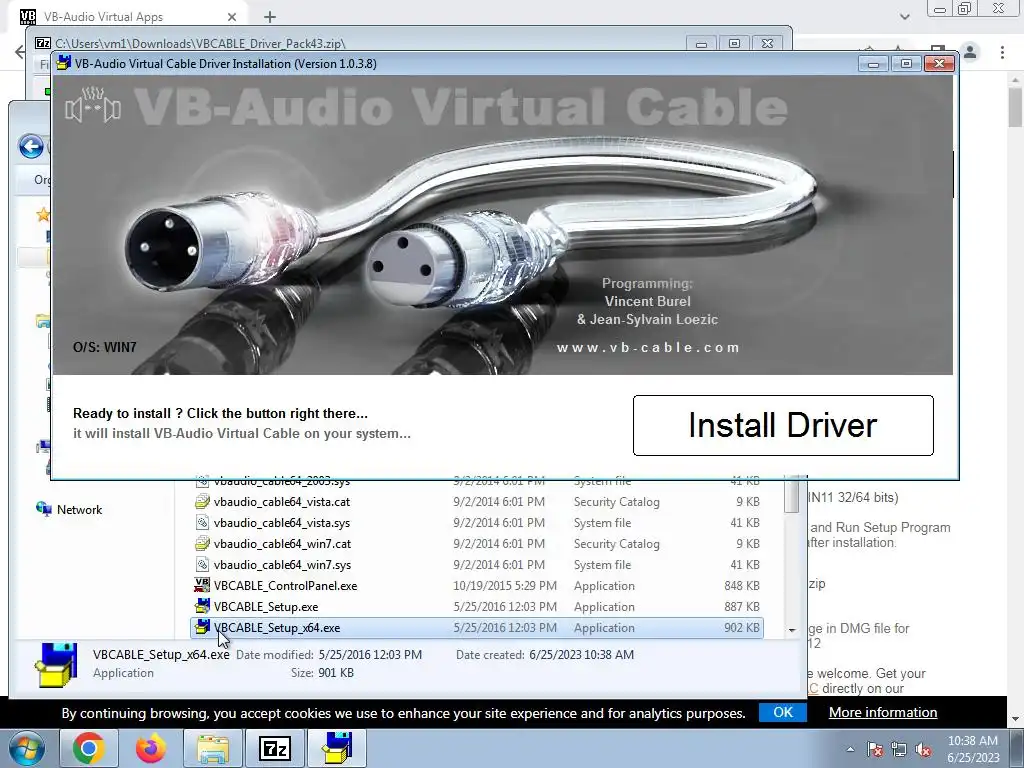Click the VBCABLE_Setup_x64.exe details pane icon
This screenshot has height=768, width=1024.
click(56, 665)
